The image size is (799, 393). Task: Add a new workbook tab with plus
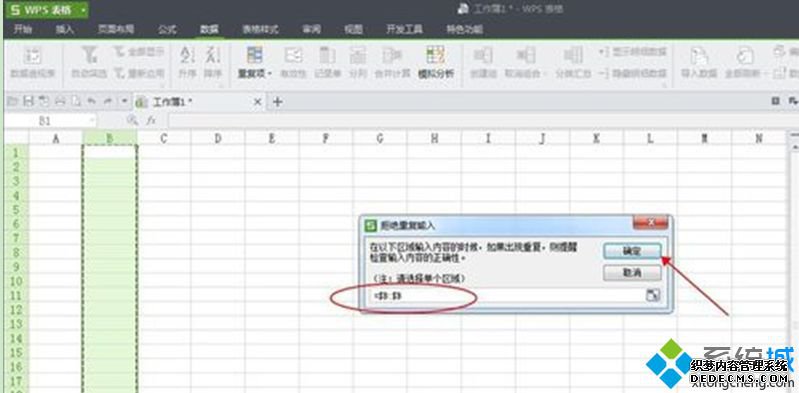click(x=277, y=101)
